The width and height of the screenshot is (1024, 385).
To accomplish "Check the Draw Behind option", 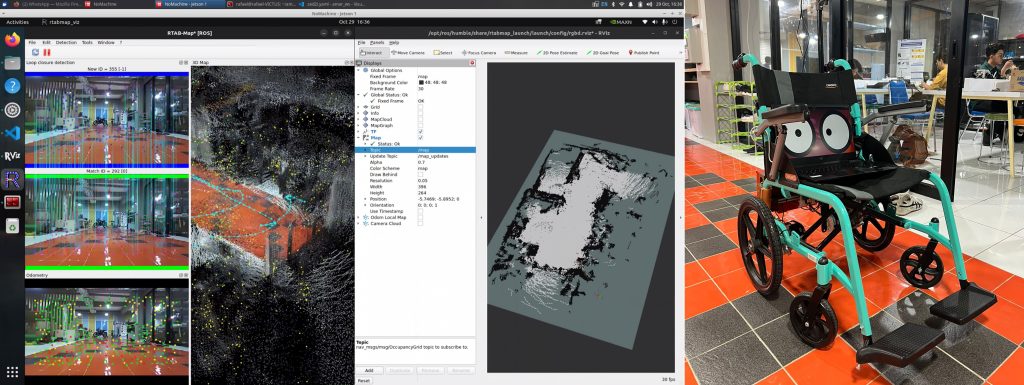I will click(x=420, y=174).
